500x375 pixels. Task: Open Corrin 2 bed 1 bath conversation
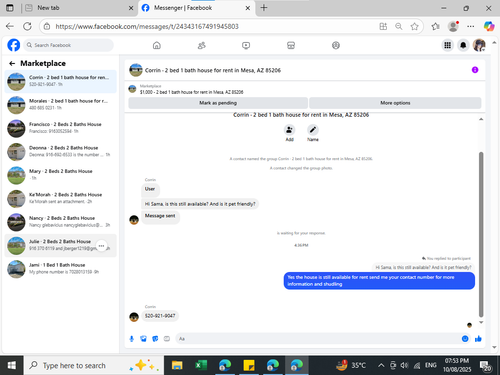tap(61, 81)
